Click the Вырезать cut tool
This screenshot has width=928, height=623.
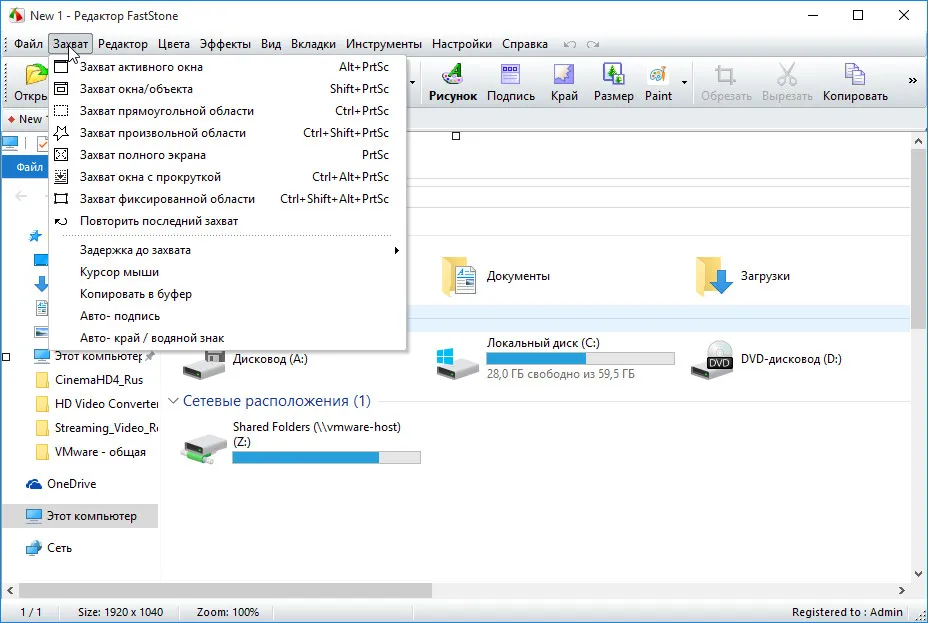pyautogui.click(x=787, y=82)
